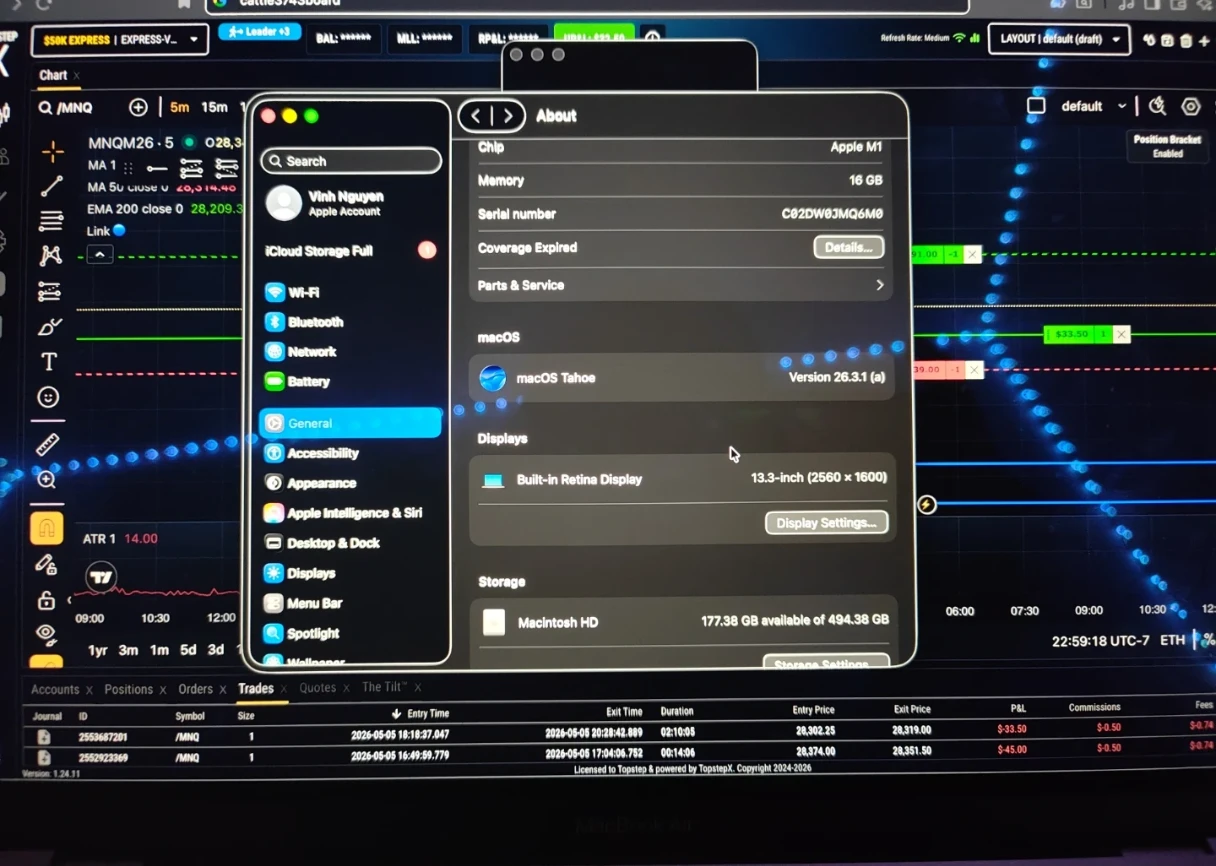This screenshot has height=866, width=1216.
Task: Tick the checkbox beside 'default' in chart header
Action: pyautogui.click(x=1036, y=106)
